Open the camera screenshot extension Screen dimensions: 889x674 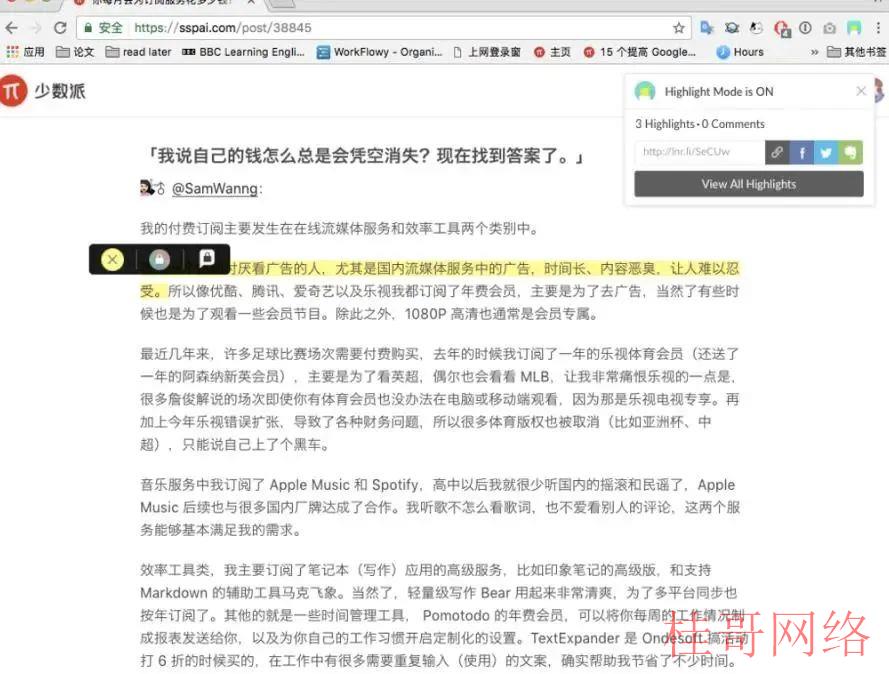coord(829,28)
